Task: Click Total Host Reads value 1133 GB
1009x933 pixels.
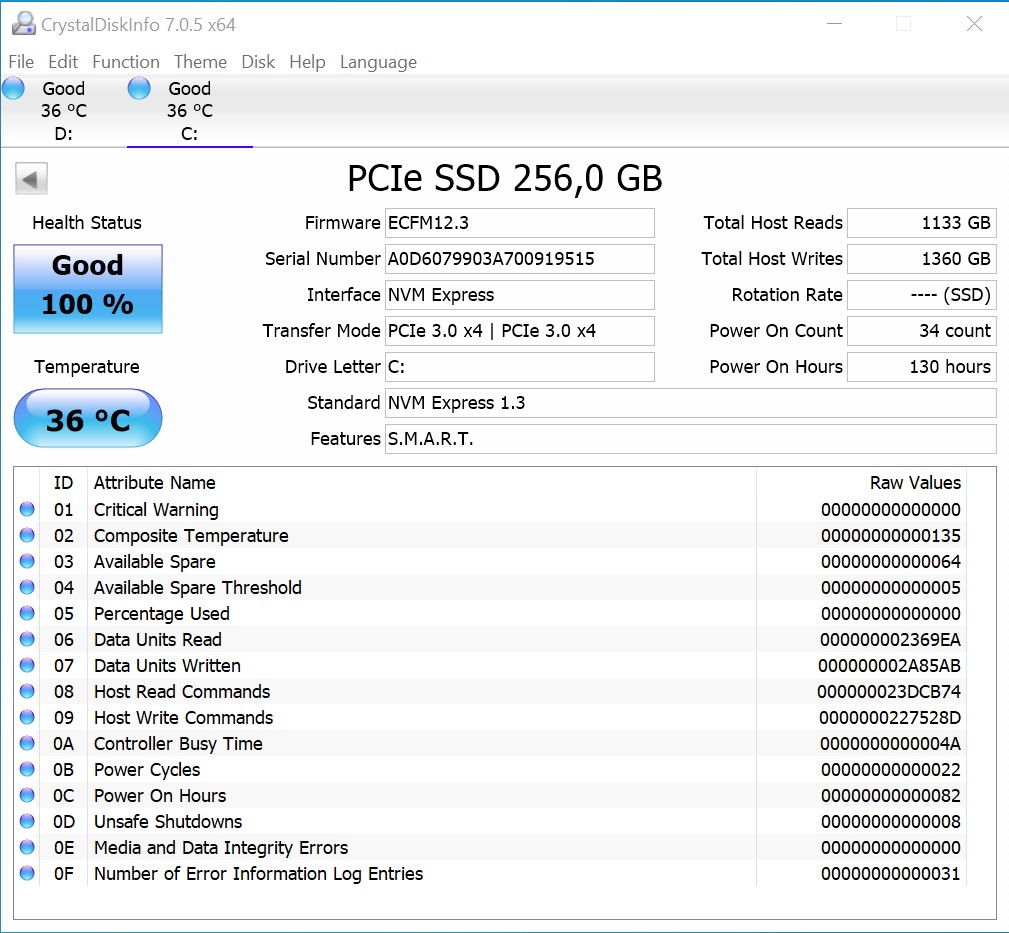Action: click(x=921, y=223)
